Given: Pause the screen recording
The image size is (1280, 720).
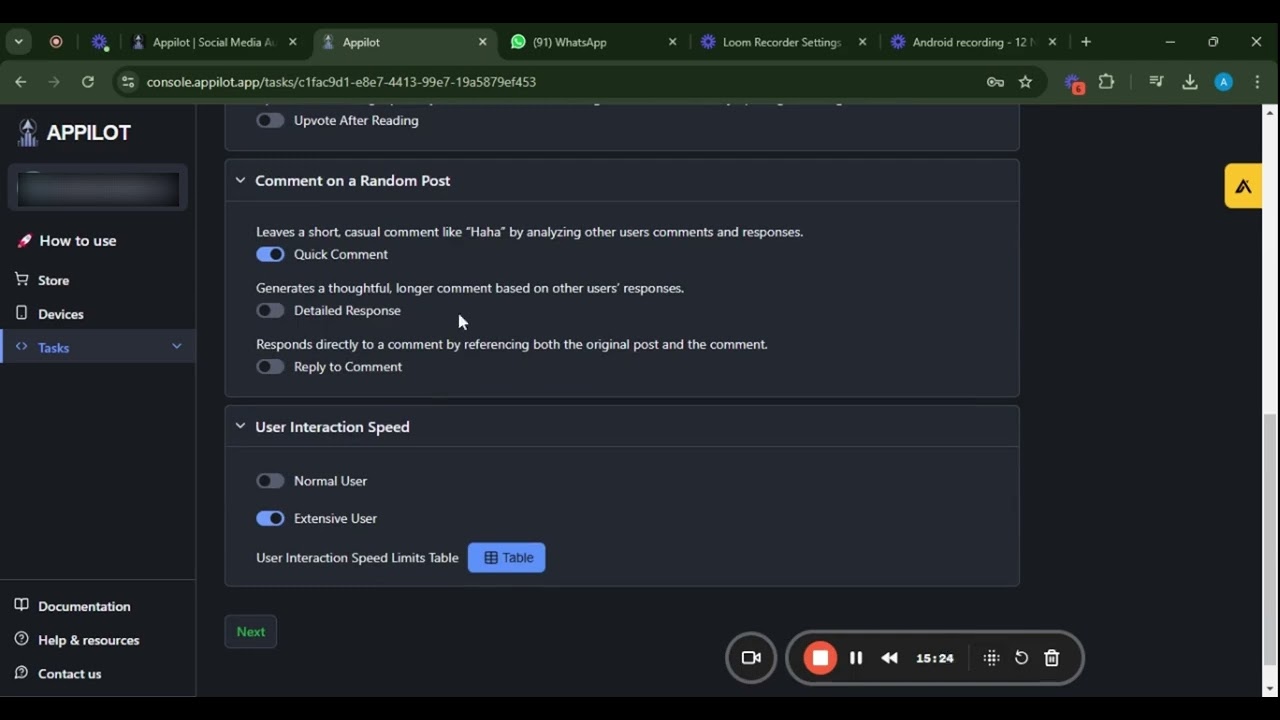Looking at the screenshot, I should point(856,658).
